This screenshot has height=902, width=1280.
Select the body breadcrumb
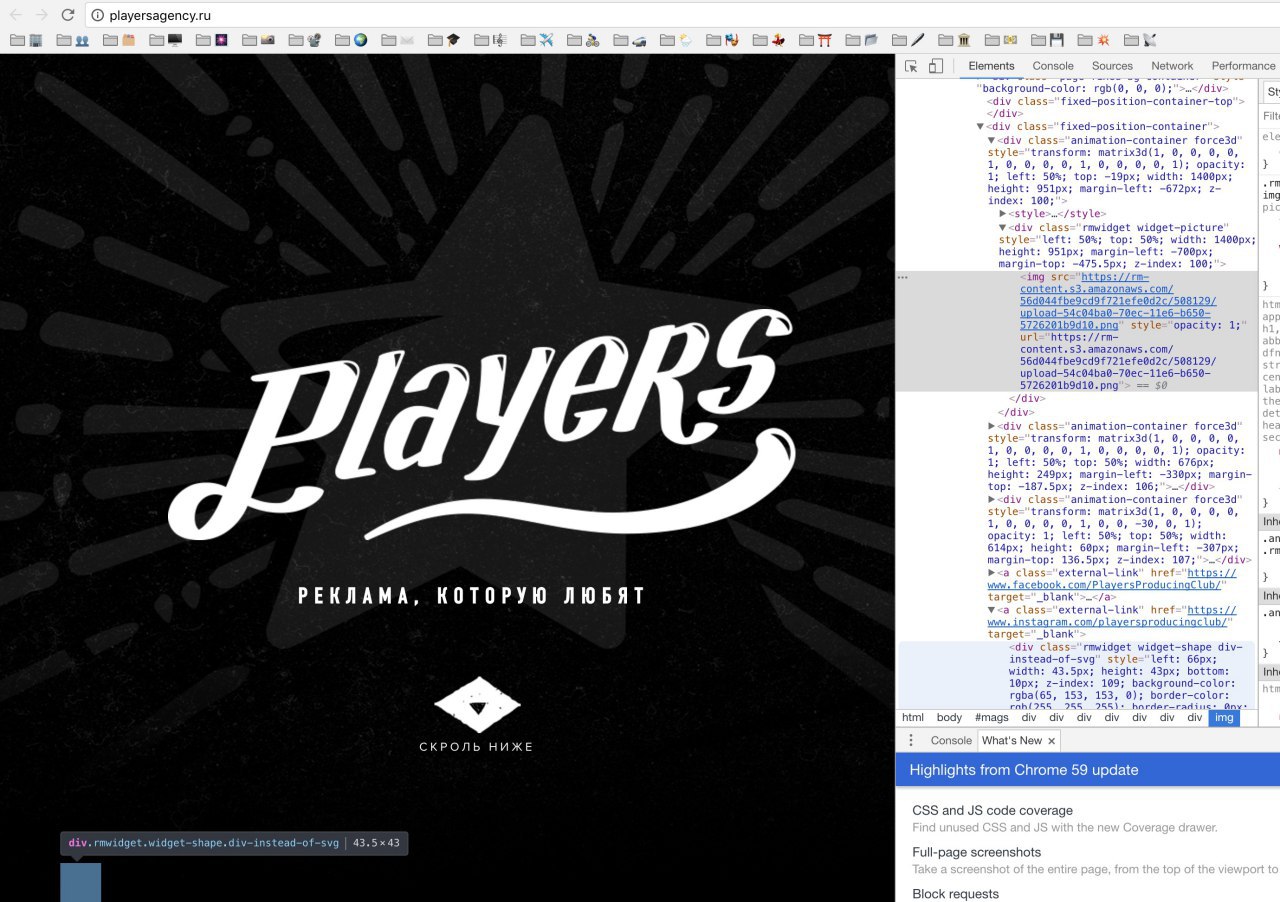pos(949,718)
